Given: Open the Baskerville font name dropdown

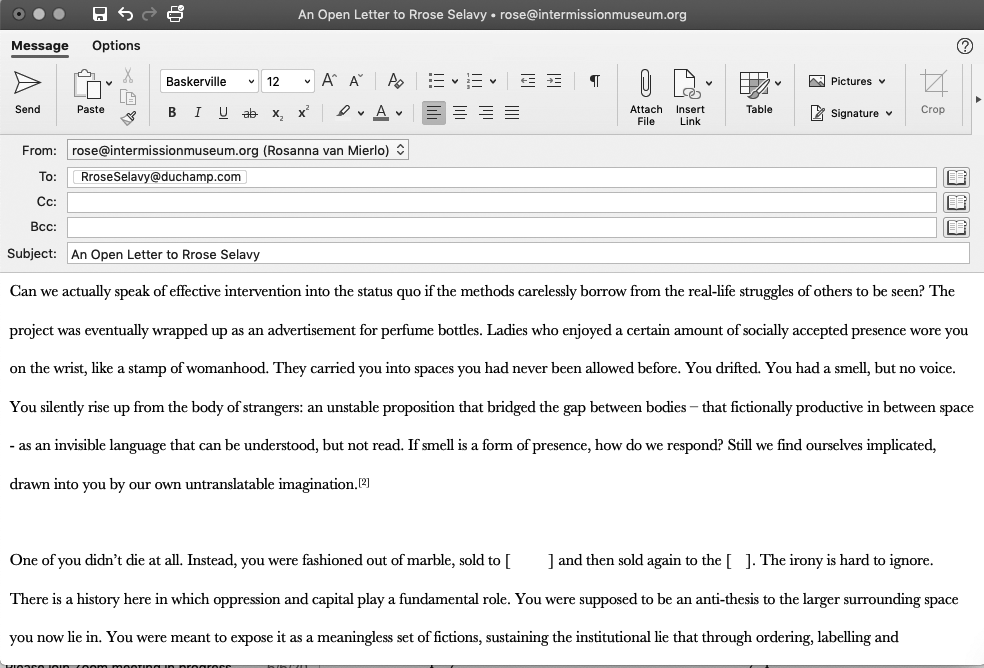Looking at the screenshot, I should 208,82.
